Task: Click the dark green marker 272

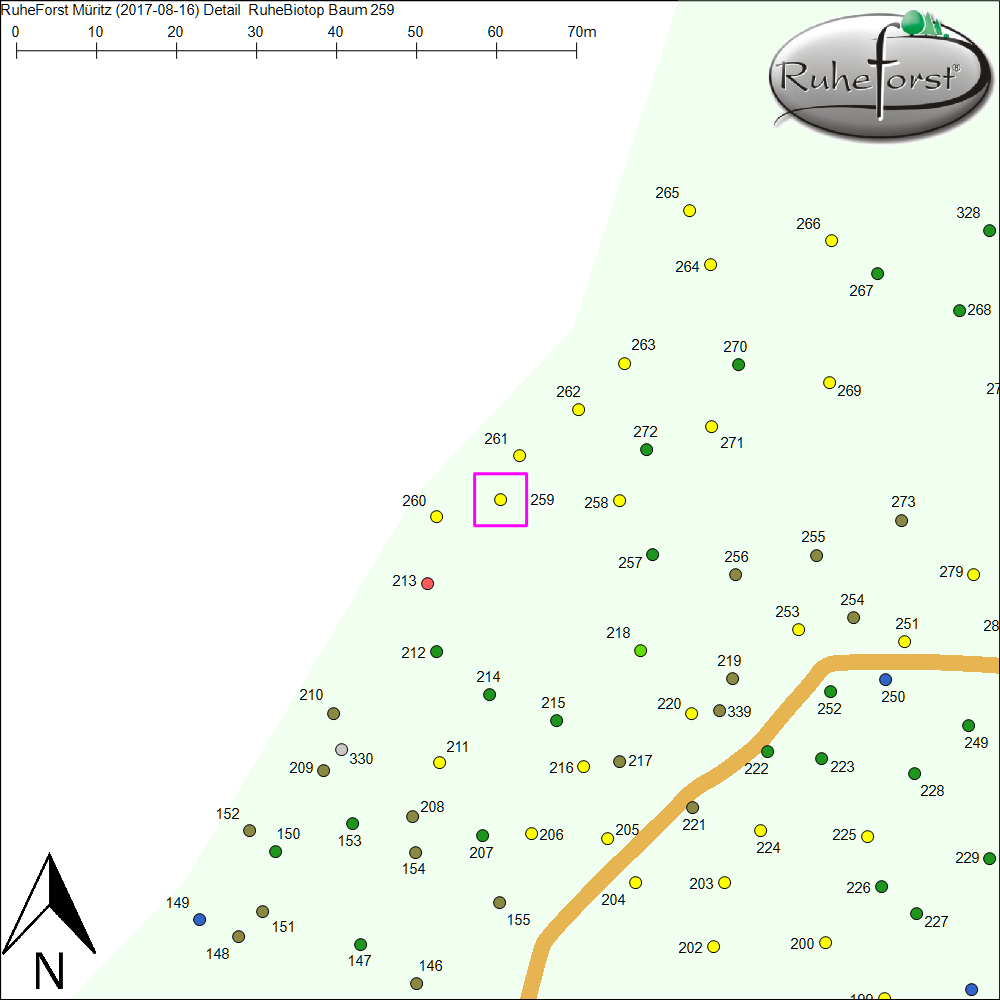Action: tap(646, 449)
